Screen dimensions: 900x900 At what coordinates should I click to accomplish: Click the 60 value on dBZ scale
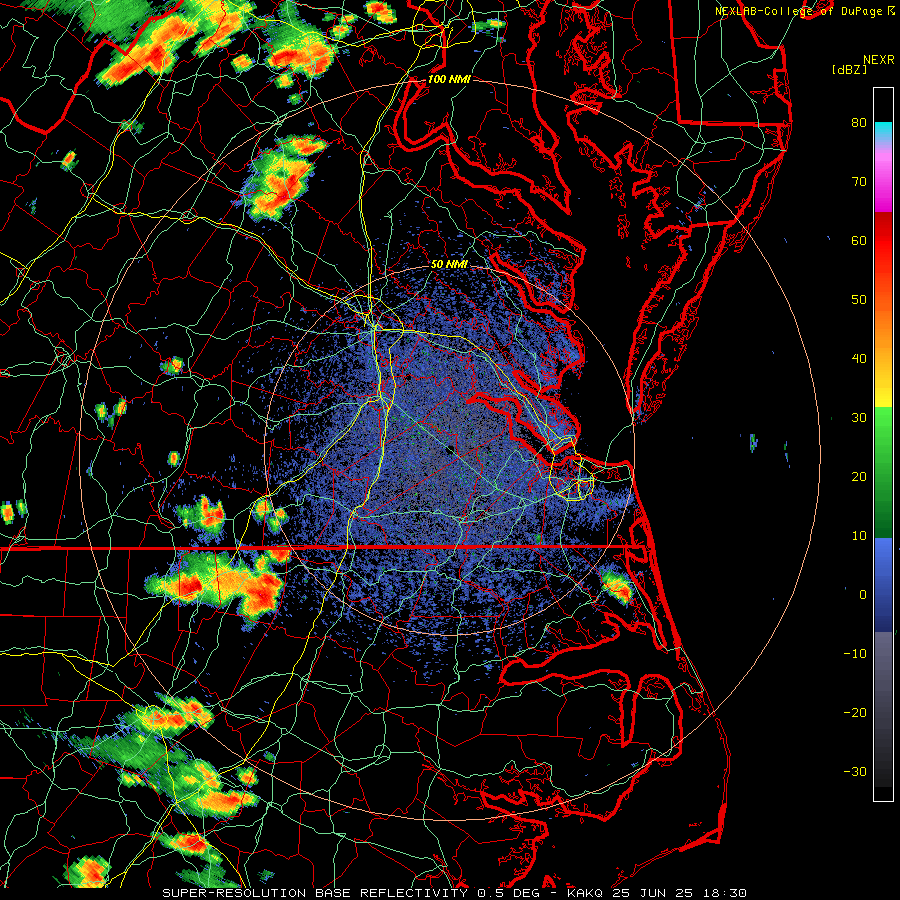(x=859, y=241)
